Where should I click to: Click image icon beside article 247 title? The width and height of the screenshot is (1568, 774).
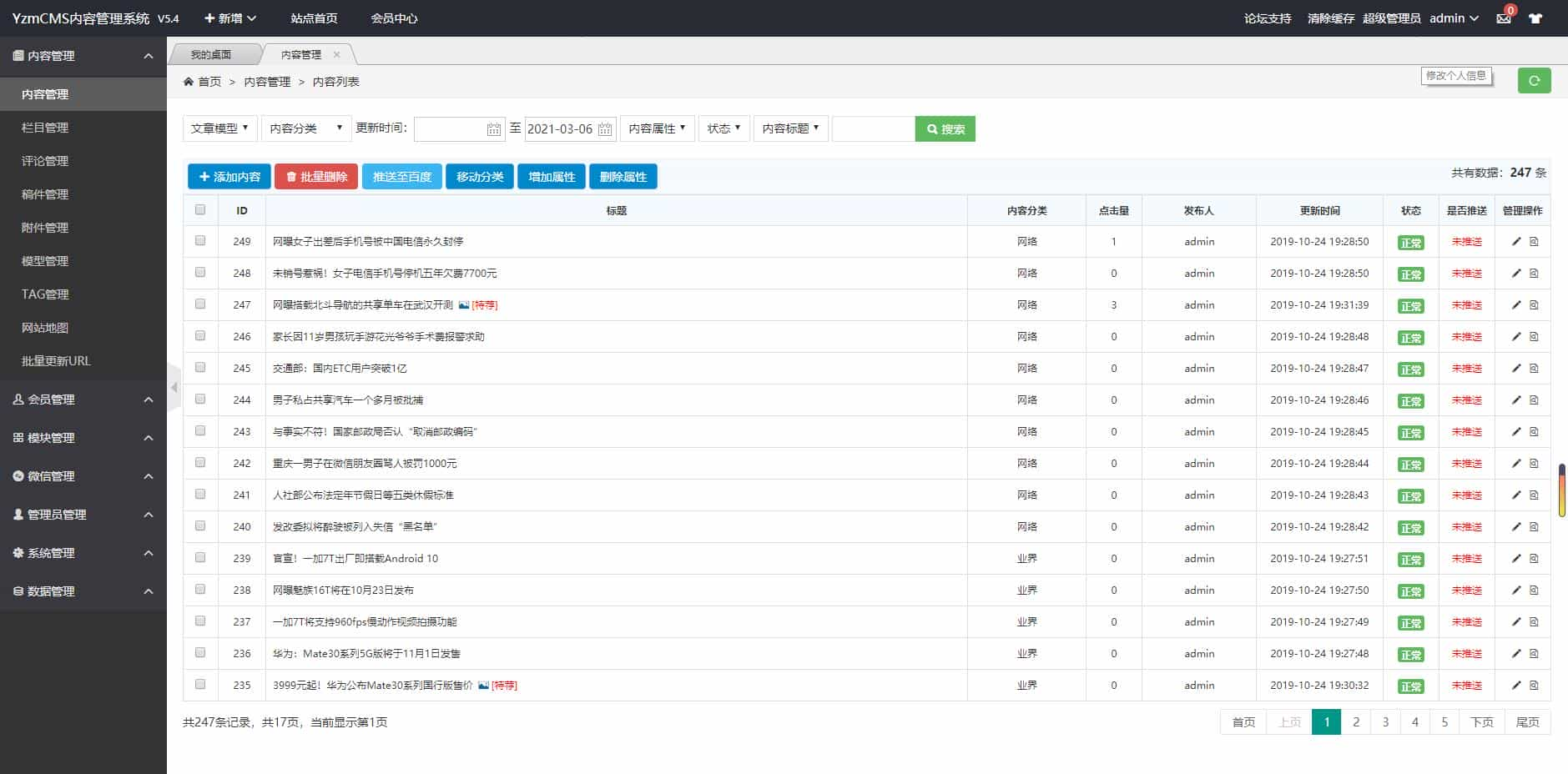point(464,304)
